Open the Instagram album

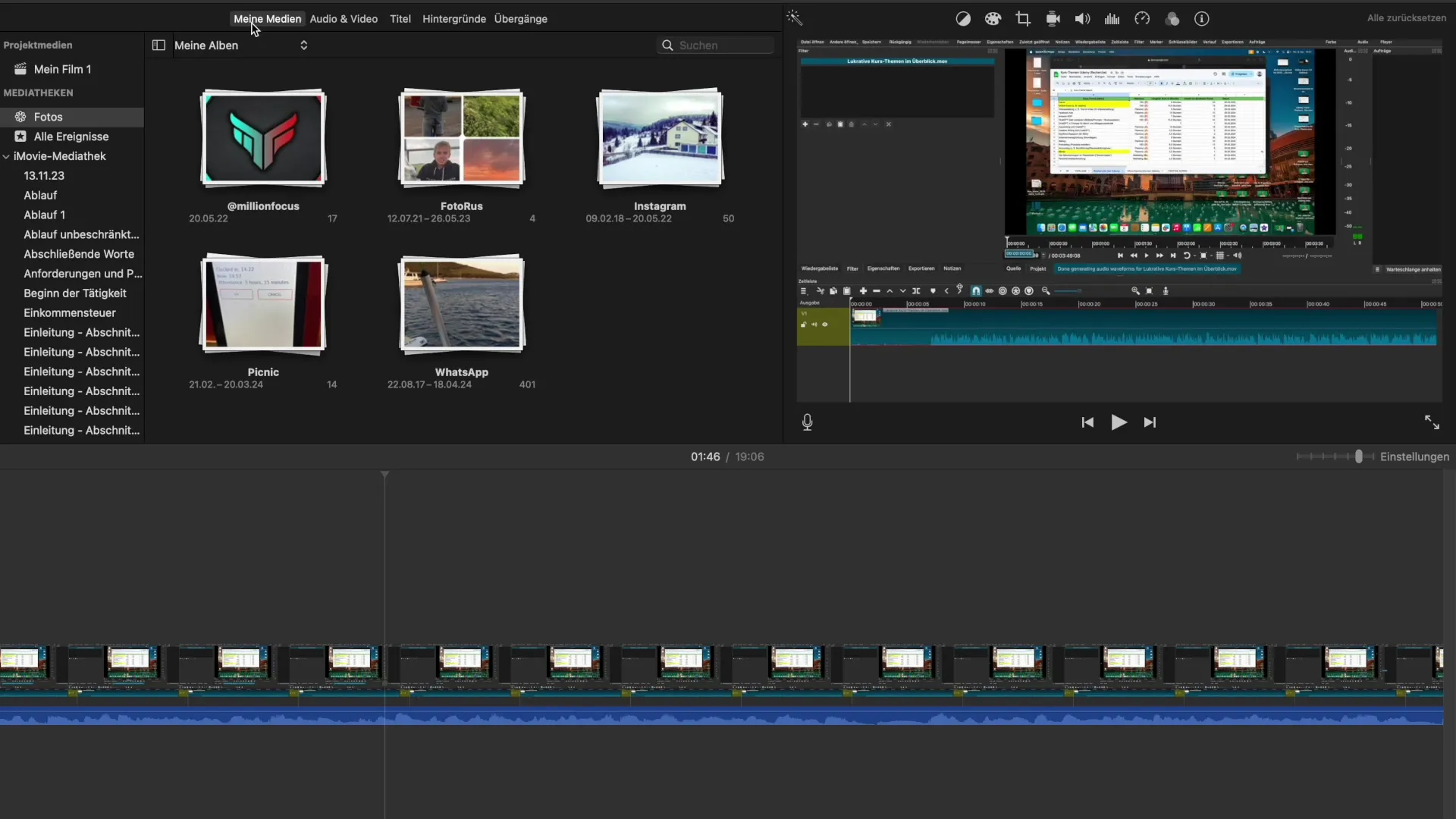point(660,138)
